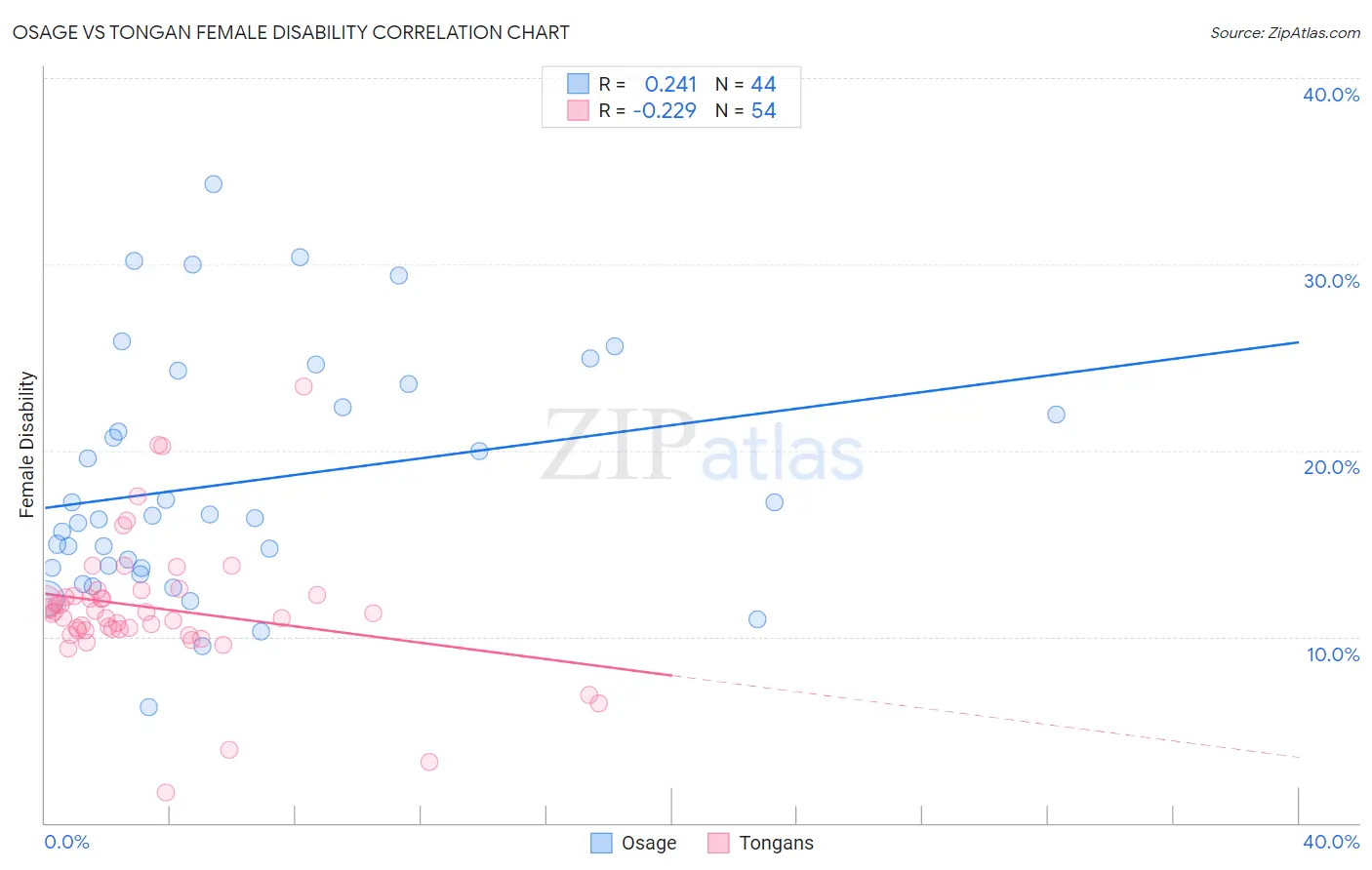This screenshot has width=1372, height=870.
Task: Click the N = 44 value in the legend
Action: pyautogui.click(x=746, y=84)
